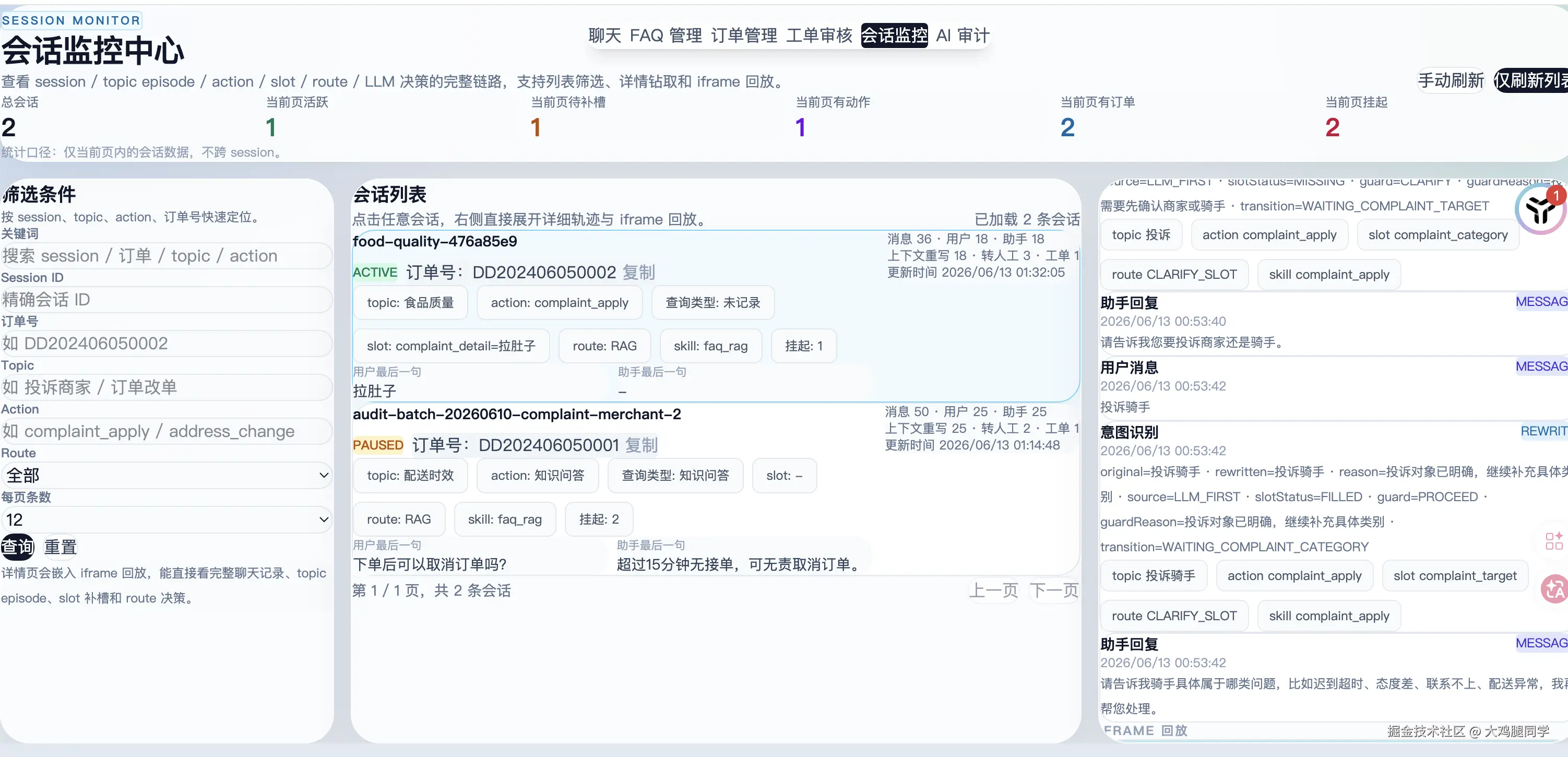Copy order number DD202406050001
This screenshot has height=757, width=1568.
pos(642,445)
